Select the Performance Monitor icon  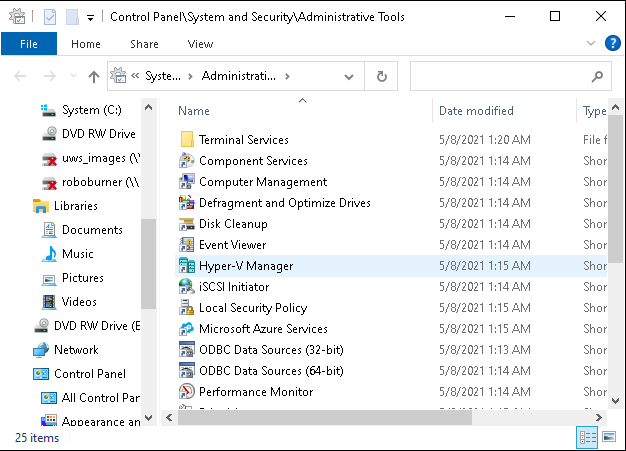point(187,392)
